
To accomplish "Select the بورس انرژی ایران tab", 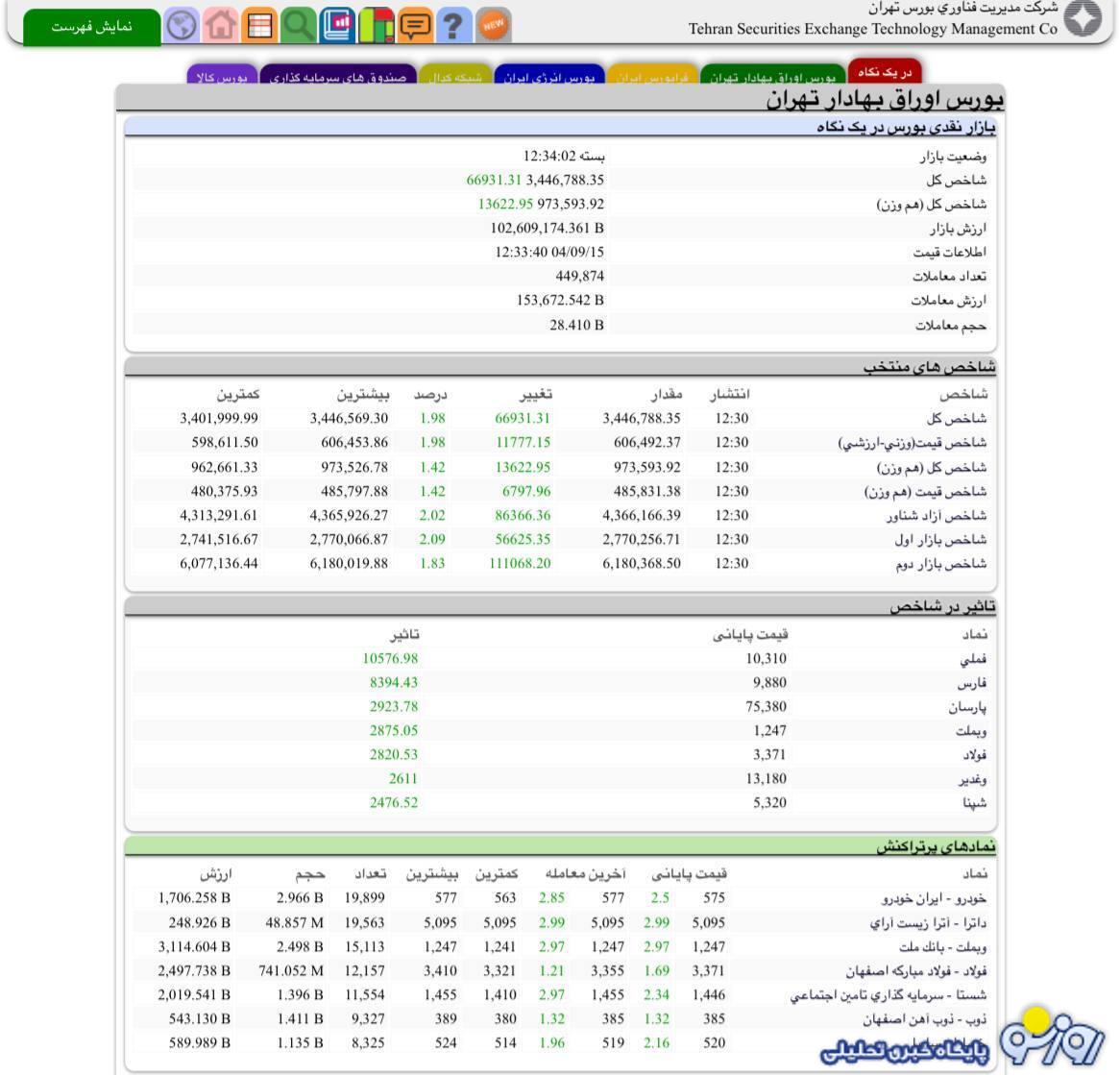I will click(549, 77).
